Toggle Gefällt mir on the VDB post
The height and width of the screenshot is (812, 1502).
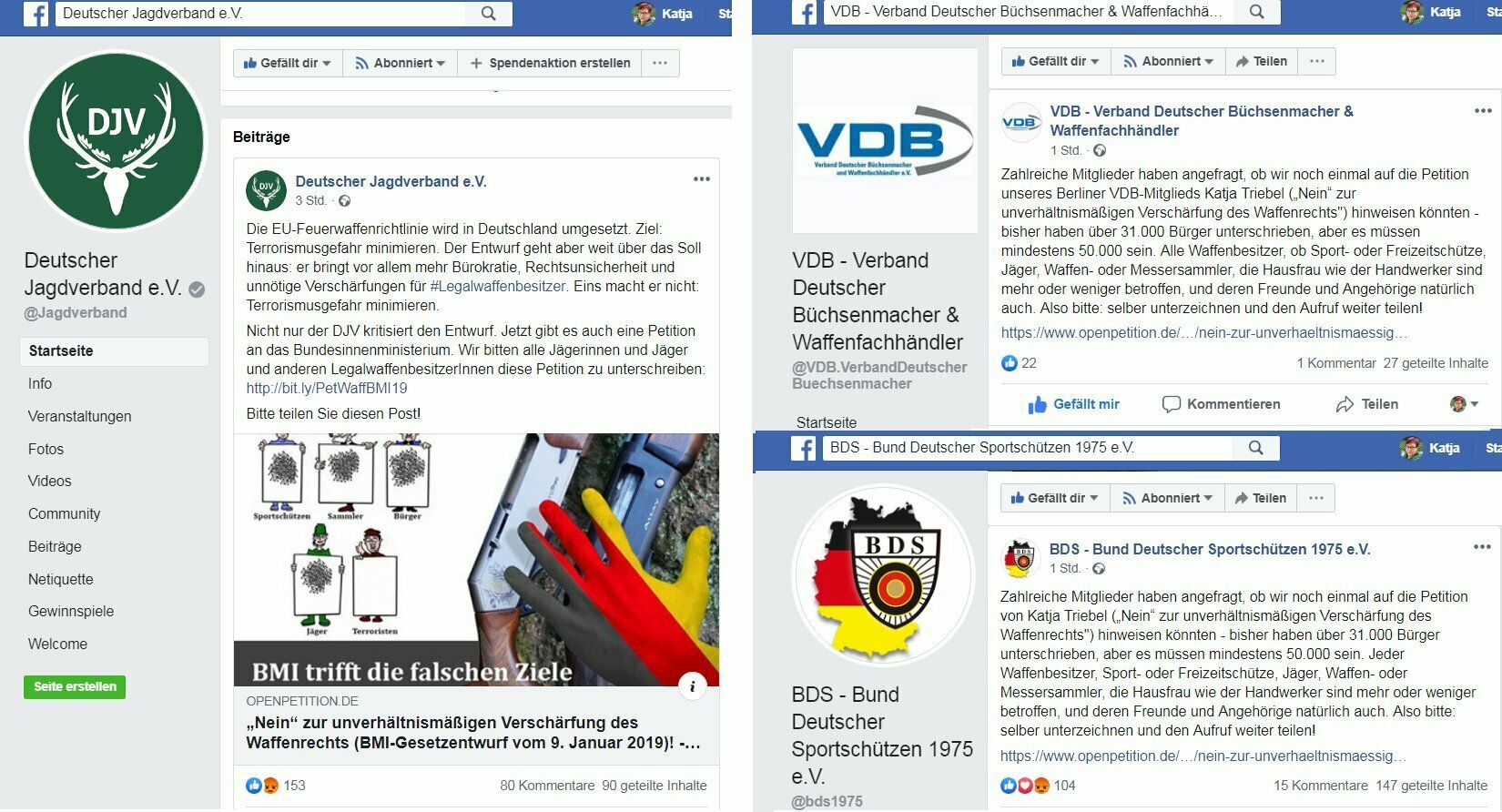pos(1073,404)
